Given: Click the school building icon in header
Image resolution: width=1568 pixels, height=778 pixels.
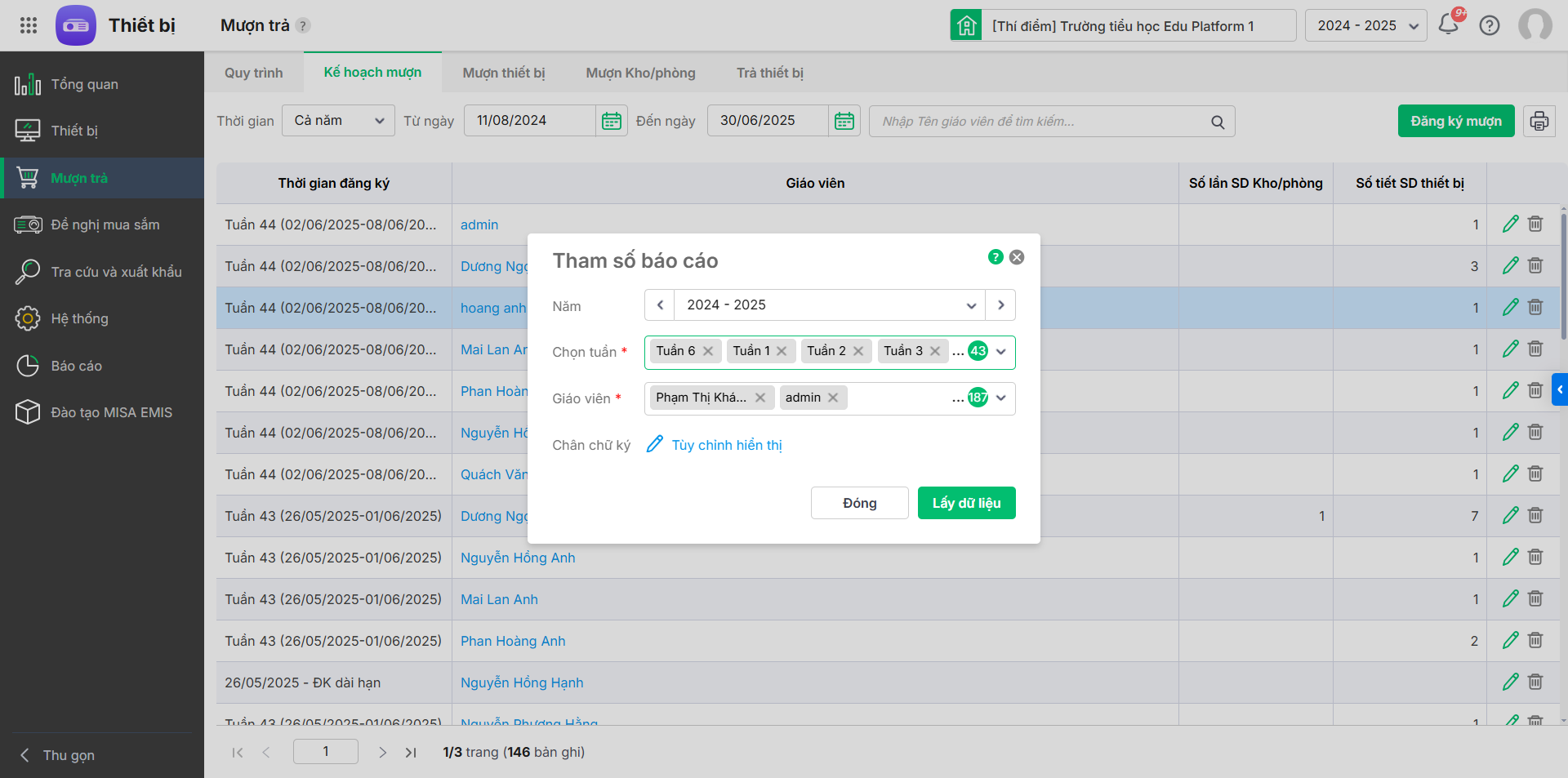Looking at the screenshot, I should click(966, 25).
